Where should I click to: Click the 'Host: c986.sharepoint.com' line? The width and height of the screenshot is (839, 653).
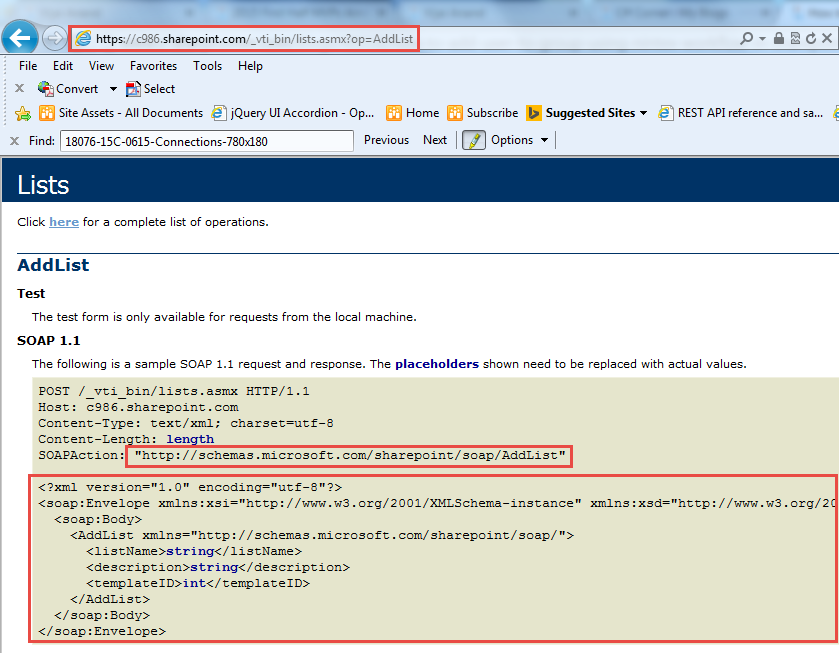[x=138, y=407]
